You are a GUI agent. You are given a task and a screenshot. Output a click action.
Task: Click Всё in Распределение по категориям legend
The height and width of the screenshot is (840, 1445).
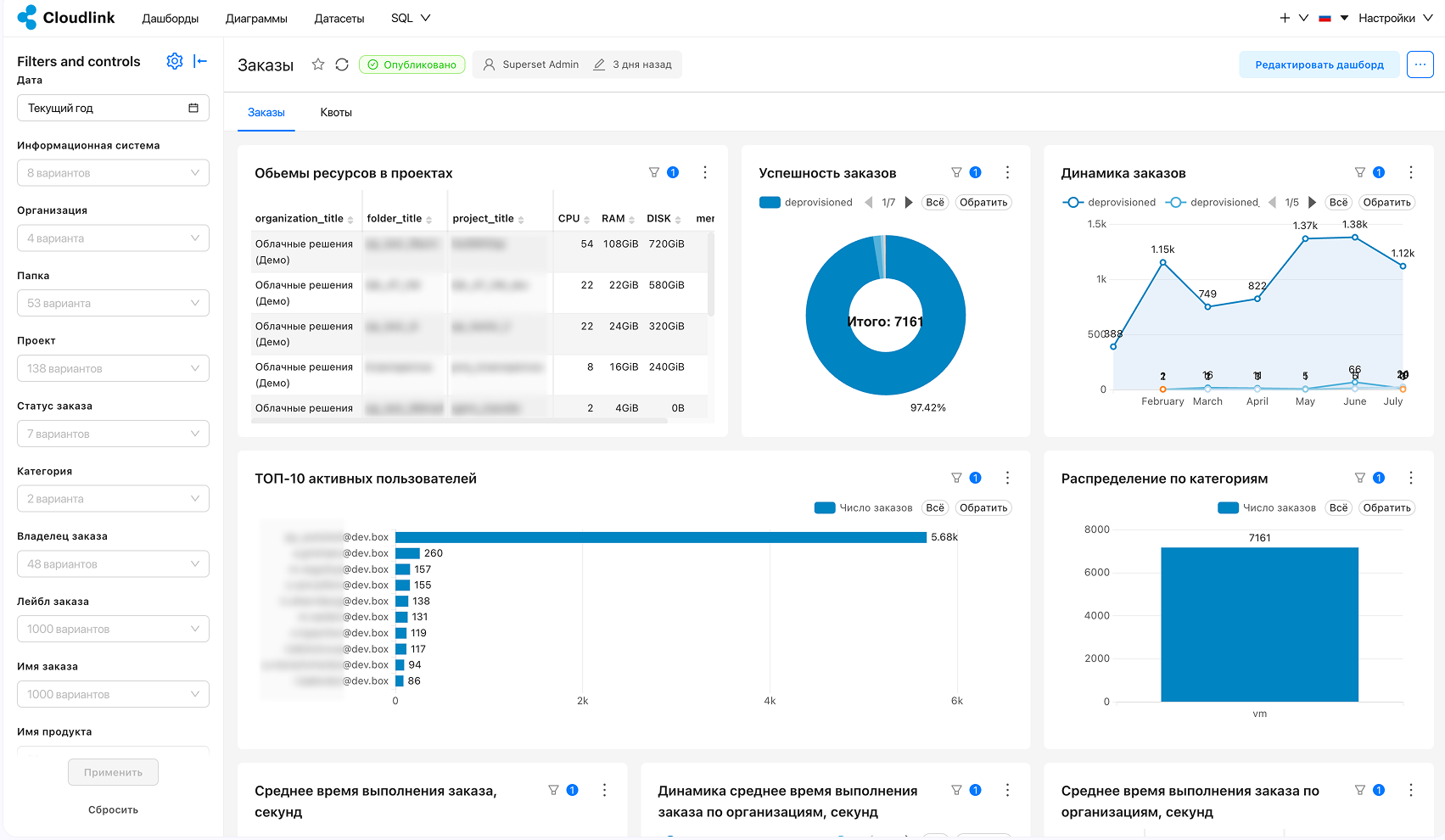tap(1339, 507)
